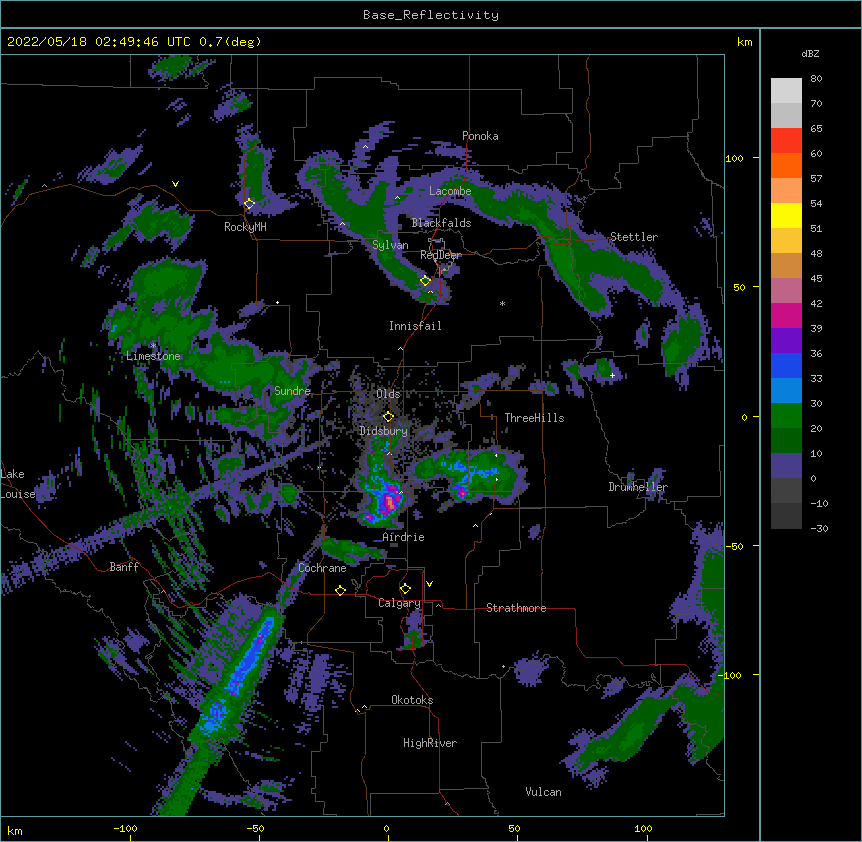Click the Okotoks city label

[412, 700]
